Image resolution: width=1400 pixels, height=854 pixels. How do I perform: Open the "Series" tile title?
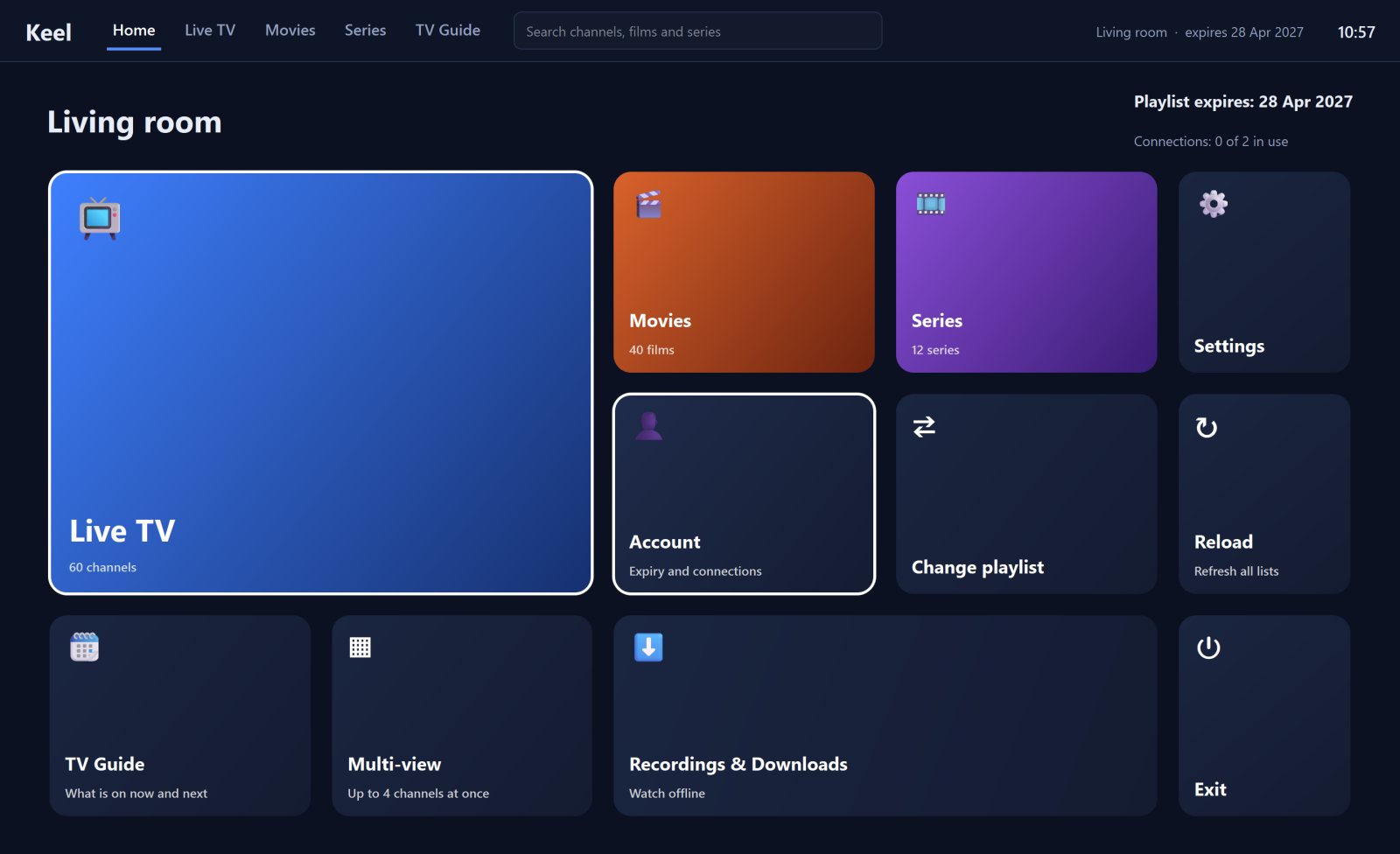[937, 321]
